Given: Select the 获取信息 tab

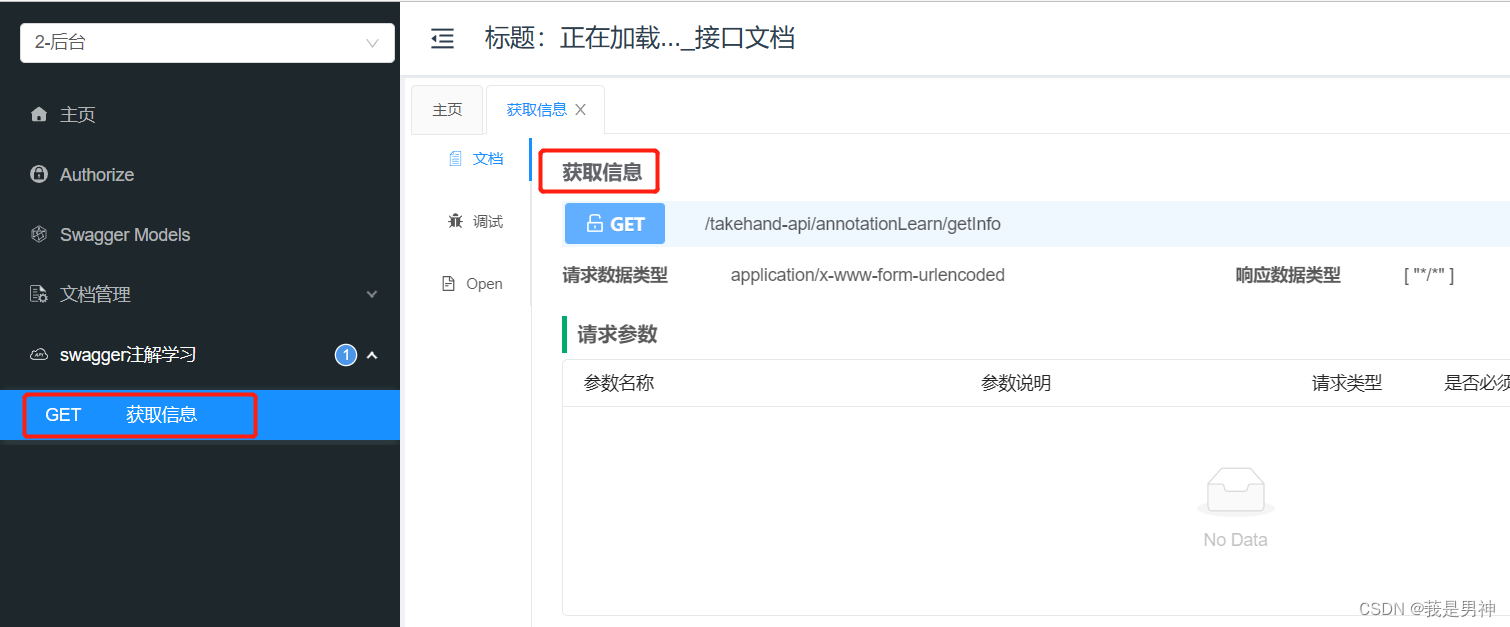Looking at the screenshot, I should click(x=536, y=109).
